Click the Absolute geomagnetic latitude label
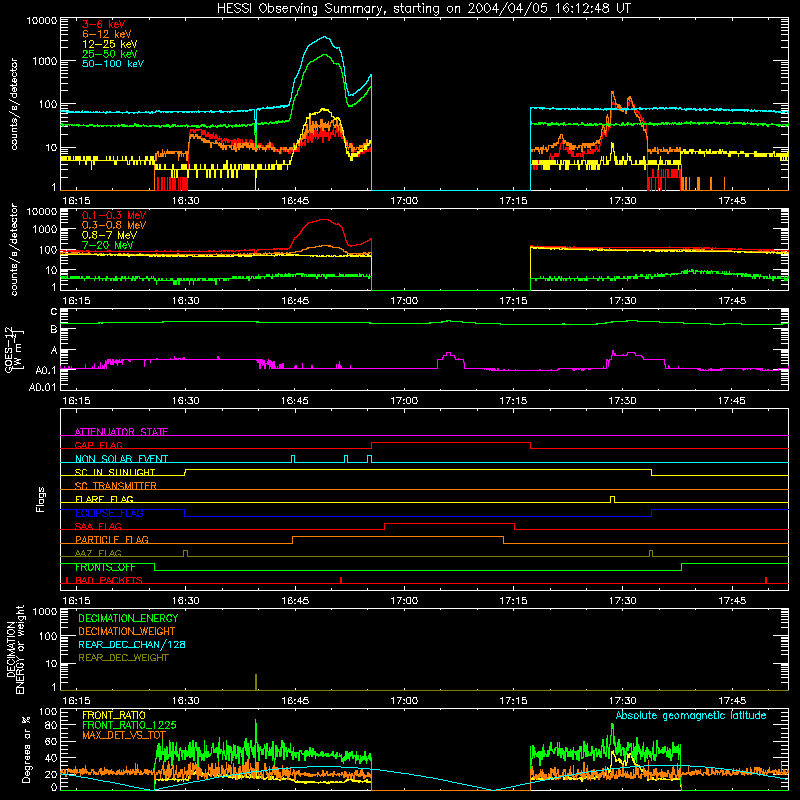 pyautogui.click(x=691, y=715)
